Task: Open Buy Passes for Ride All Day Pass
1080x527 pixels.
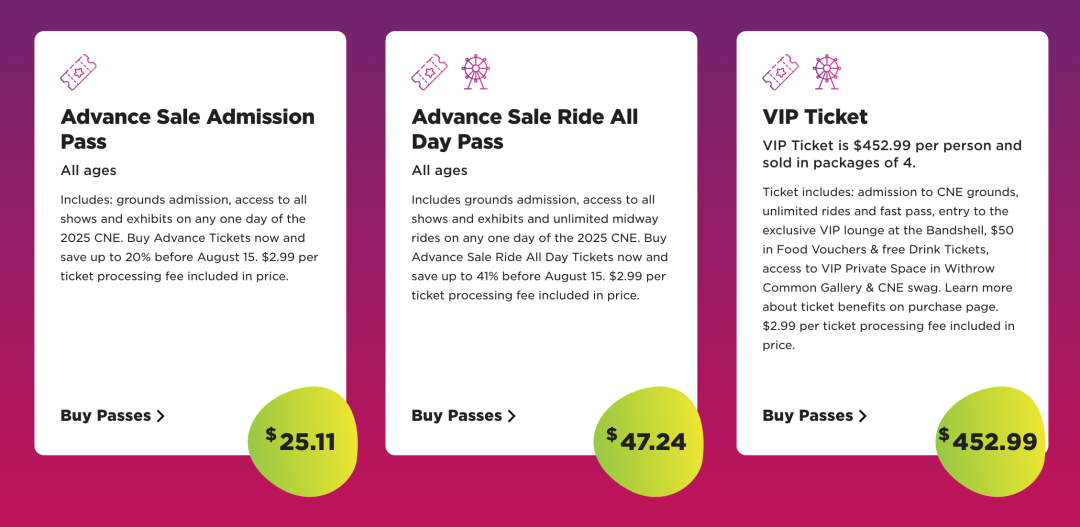Action: 464,415
